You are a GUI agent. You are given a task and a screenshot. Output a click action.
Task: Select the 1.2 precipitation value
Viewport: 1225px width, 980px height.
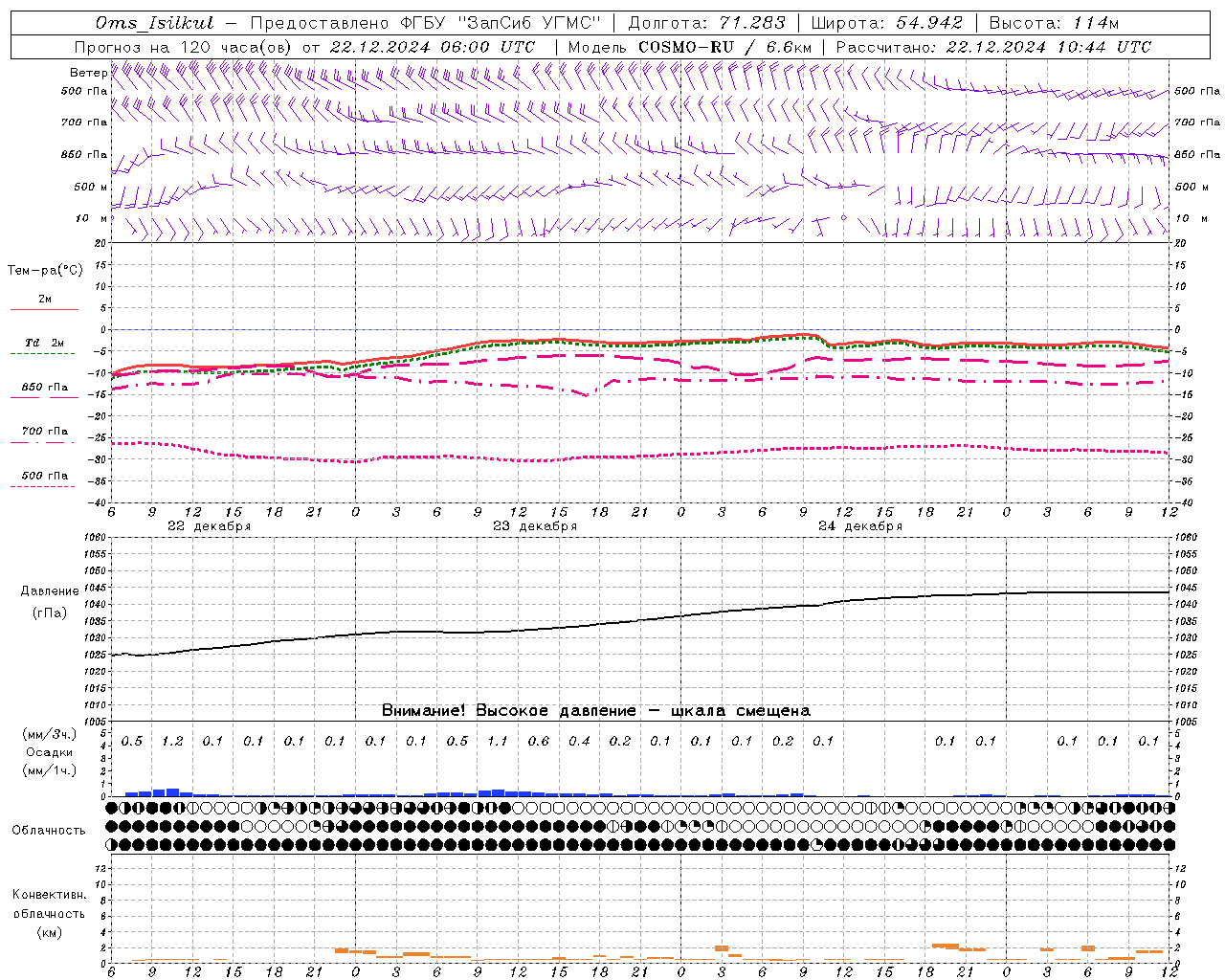(x=172, y=742)
